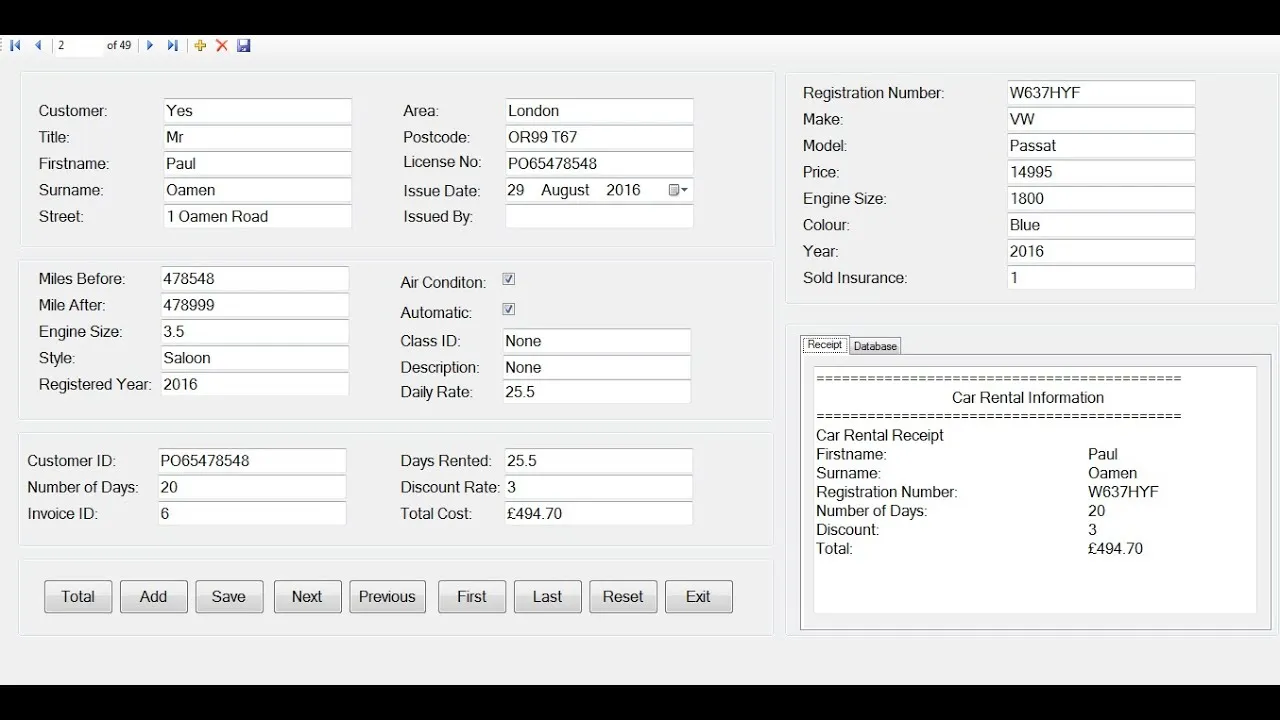Edit Registration Number field W637HYF
The width and height of the screenshot is (1280, 720).
point(1101,93)
